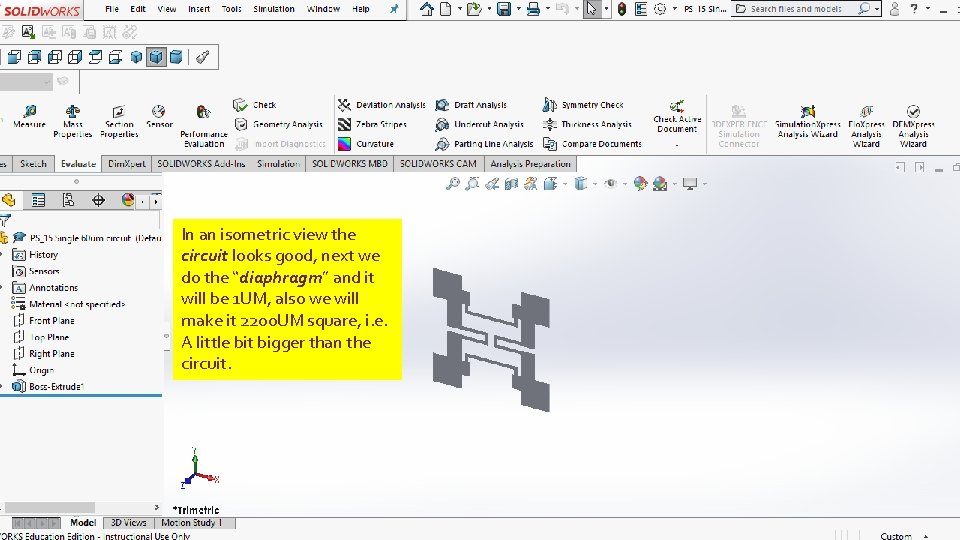Open Section Properties tool

coord(119,121)
